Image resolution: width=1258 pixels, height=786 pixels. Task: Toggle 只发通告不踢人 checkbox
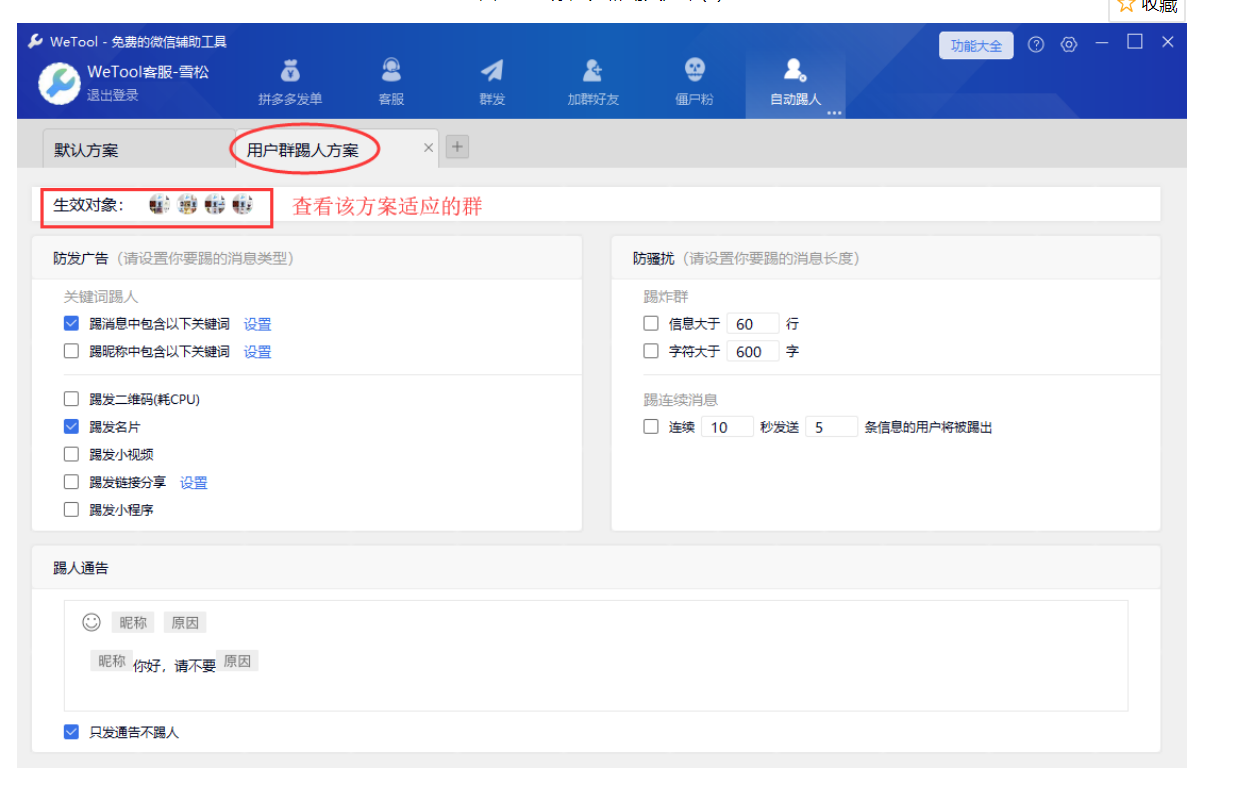[71, 732]
